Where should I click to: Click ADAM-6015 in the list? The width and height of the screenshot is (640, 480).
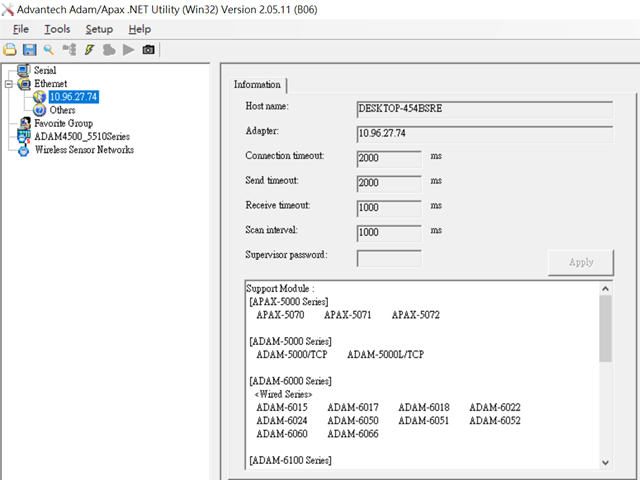click(x=282, y=407)
